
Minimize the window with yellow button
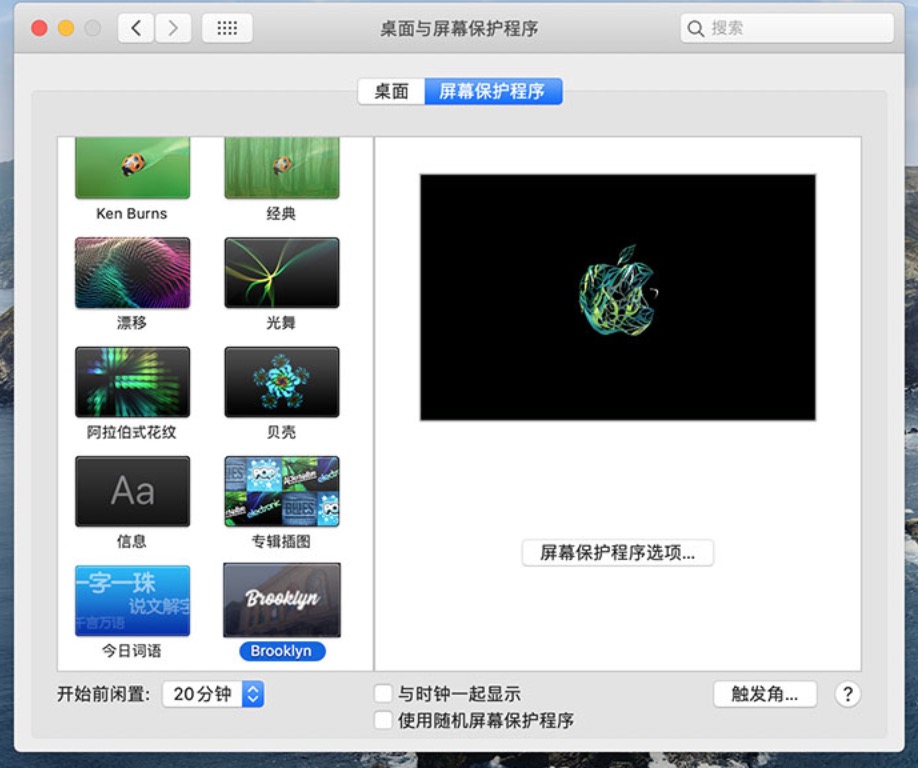[x=66, y=28]
